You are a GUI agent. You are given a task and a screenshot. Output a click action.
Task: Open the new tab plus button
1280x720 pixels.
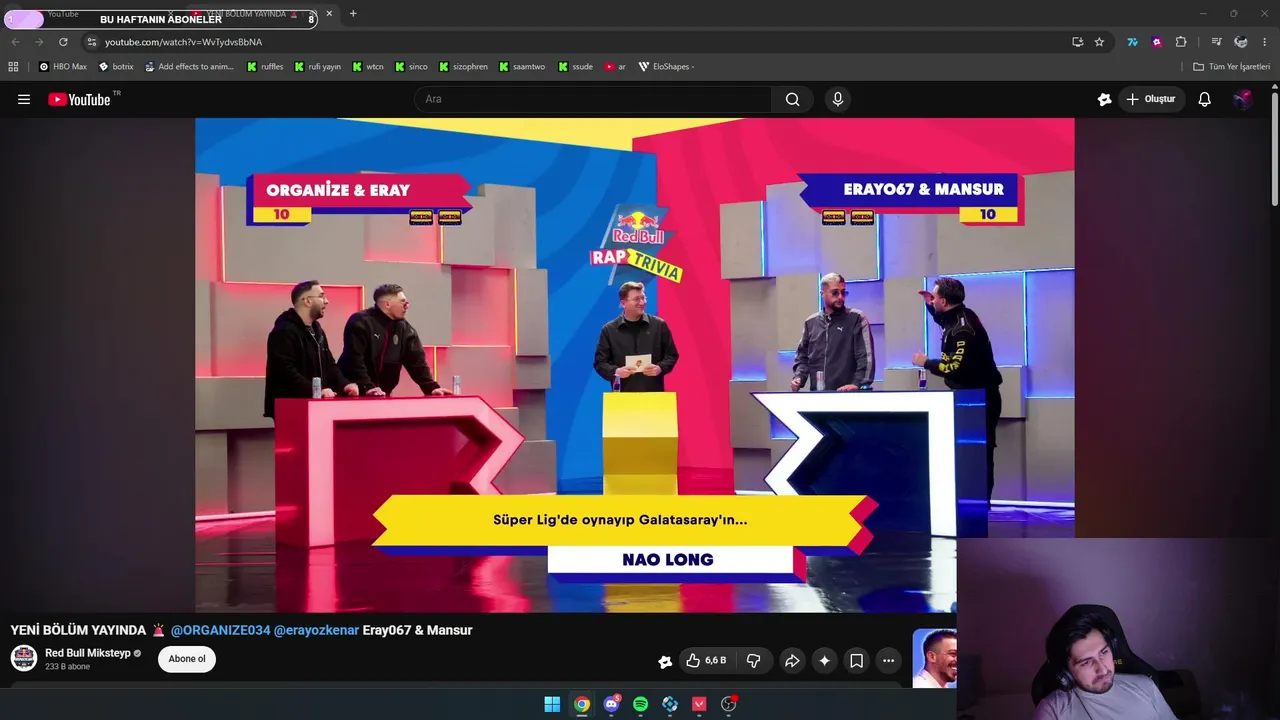(353, 14)
